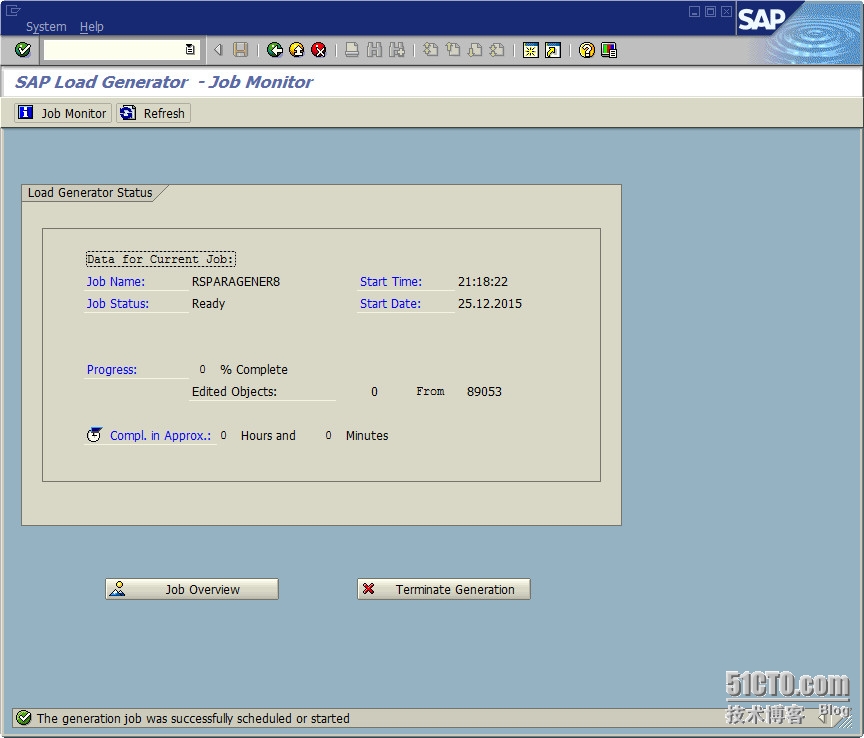Screen dimensions: 864x738
Task: Click the yellow Exit arrow icon
Action: (296, 50)
